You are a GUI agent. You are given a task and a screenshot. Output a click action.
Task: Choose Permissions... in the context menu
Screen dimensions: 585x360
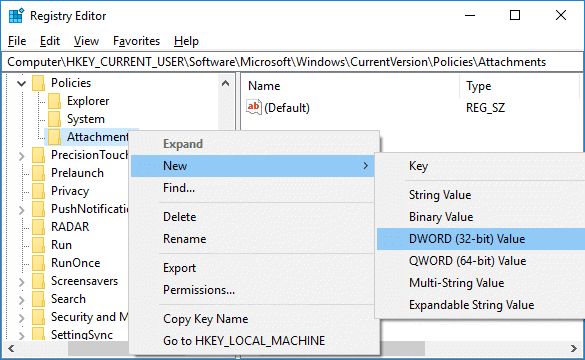pyautogui.click(x=253, y=290)
